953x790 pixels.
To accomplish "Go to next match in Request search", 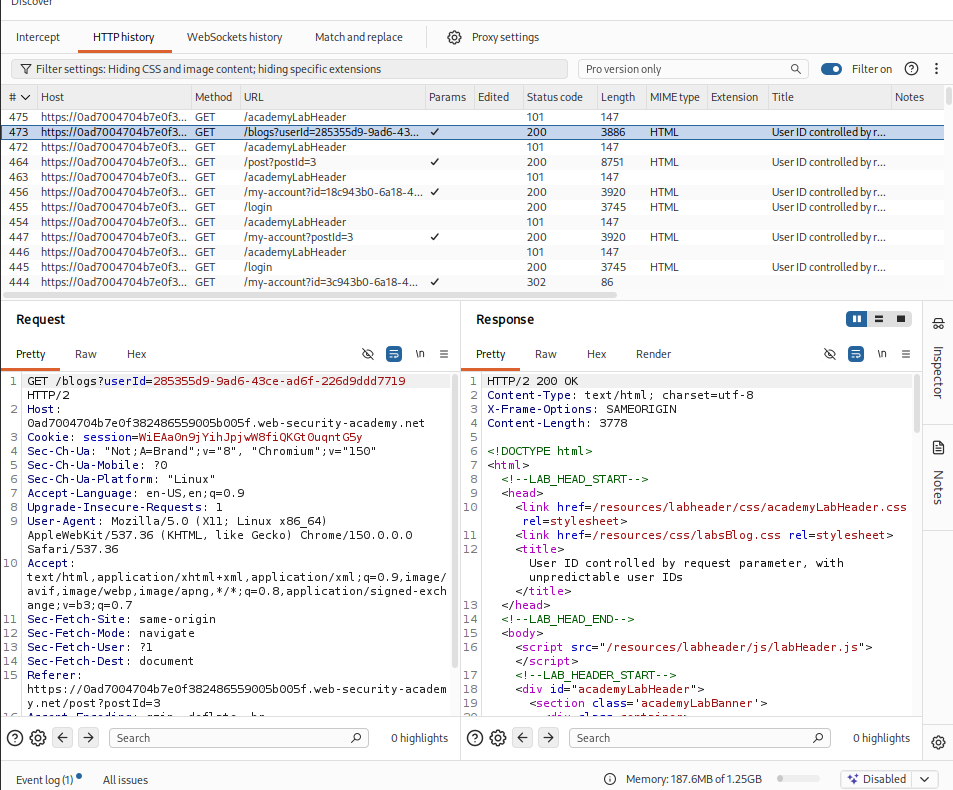I will pyautogui.click(x=88, y=738).
